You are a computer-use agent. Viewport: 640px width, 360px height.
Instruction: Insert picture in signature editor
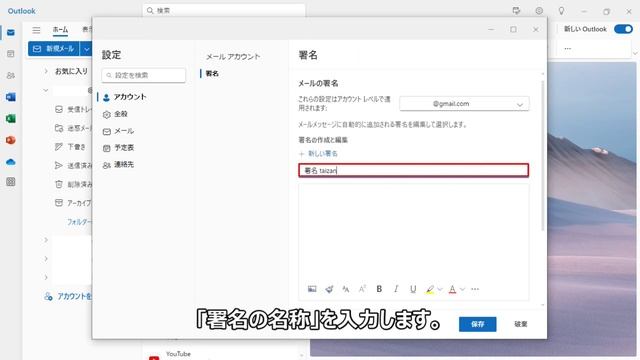point(312,289)
